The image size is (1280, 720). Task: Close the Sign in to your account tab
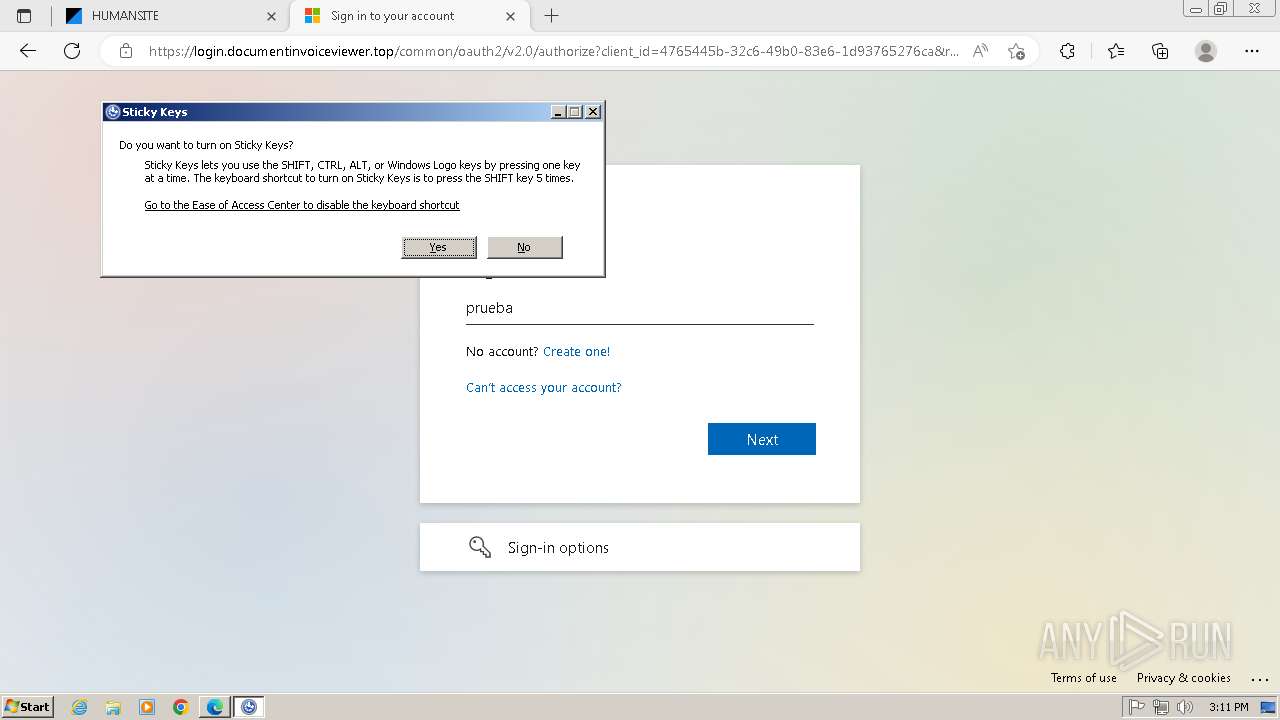[510, 16]
